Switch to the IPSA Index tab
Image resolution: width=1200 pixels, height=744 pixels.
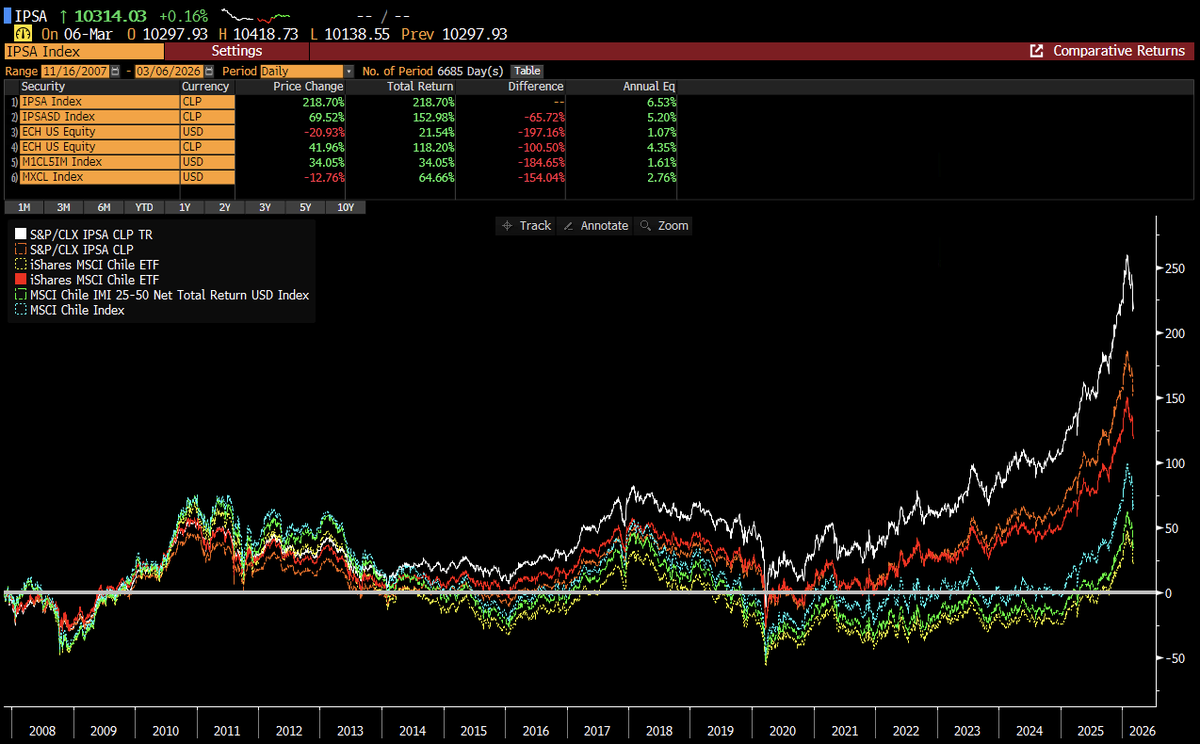[x=83, y=51]
